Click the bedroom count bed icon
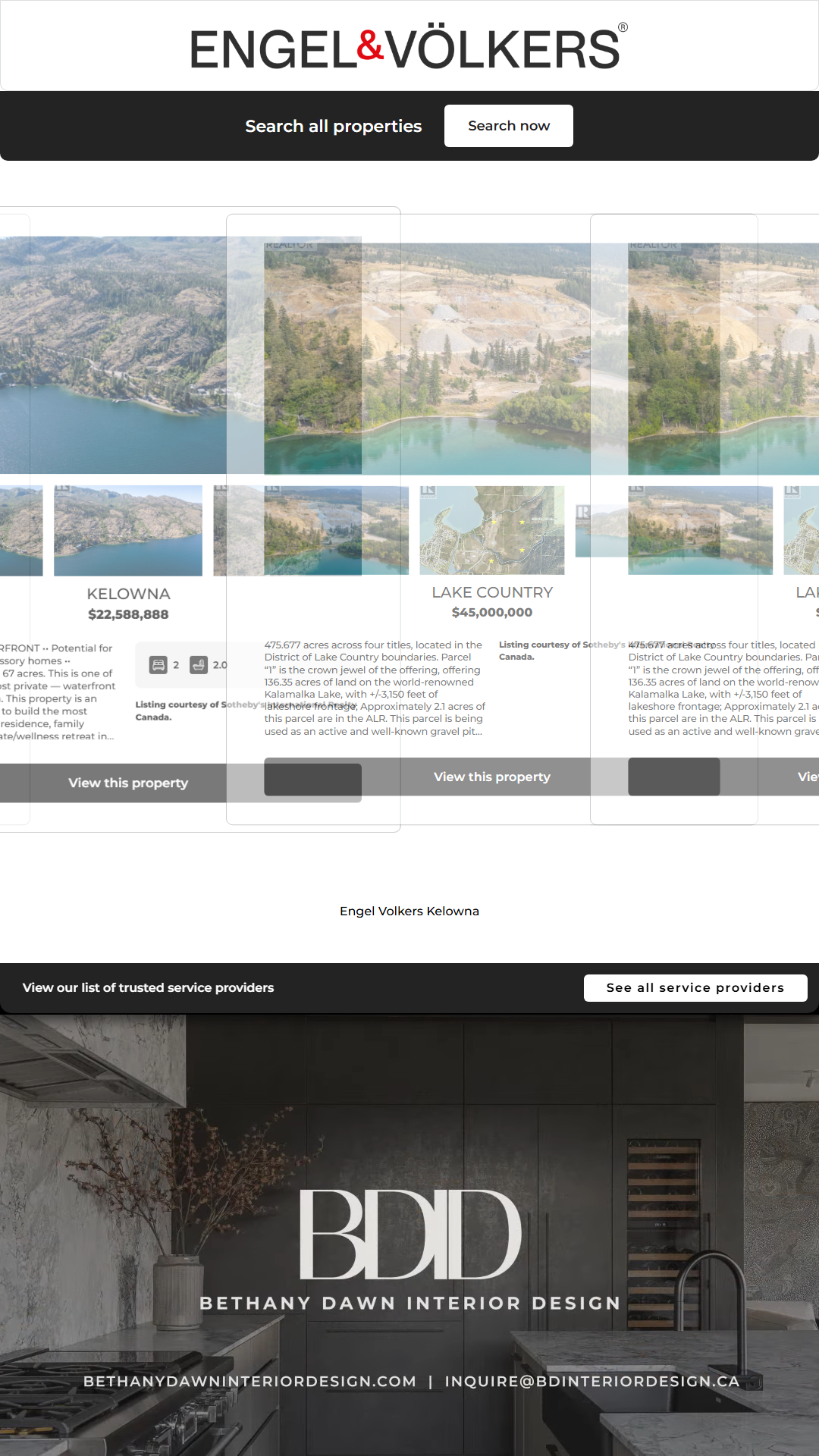Screen dimensions: 819x1456 [x=158, y=665]
